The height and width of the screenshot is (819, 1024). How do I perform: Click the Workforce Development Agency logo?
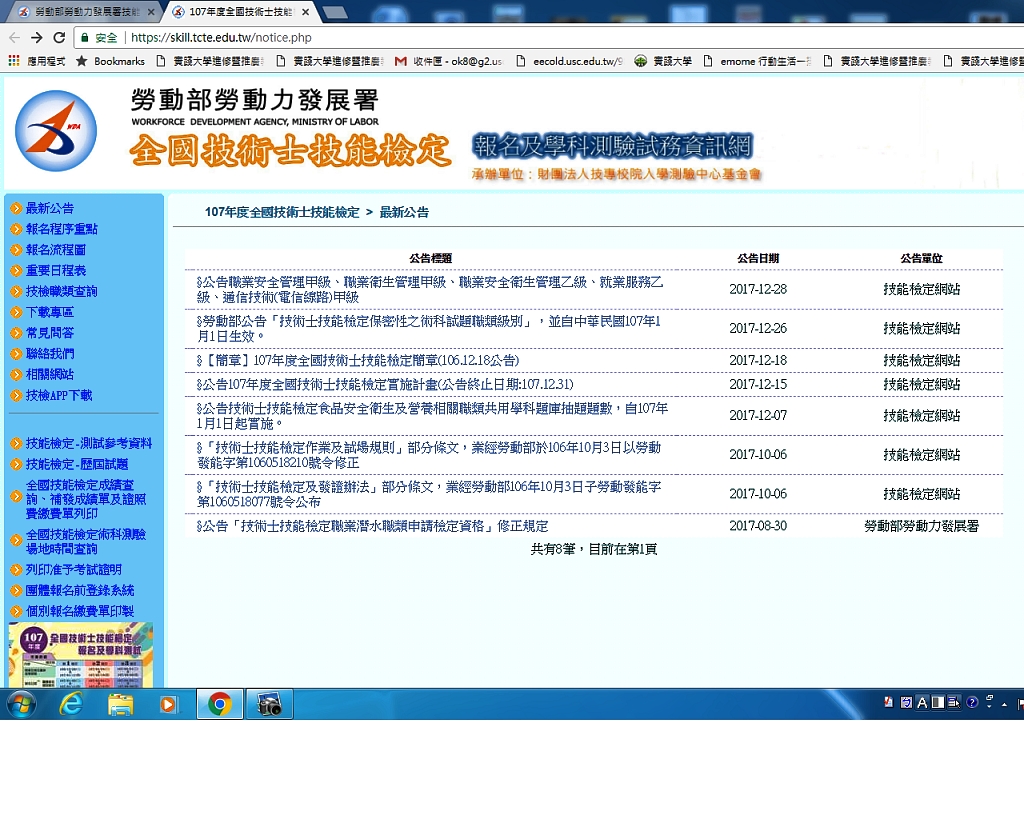point(56,131)
